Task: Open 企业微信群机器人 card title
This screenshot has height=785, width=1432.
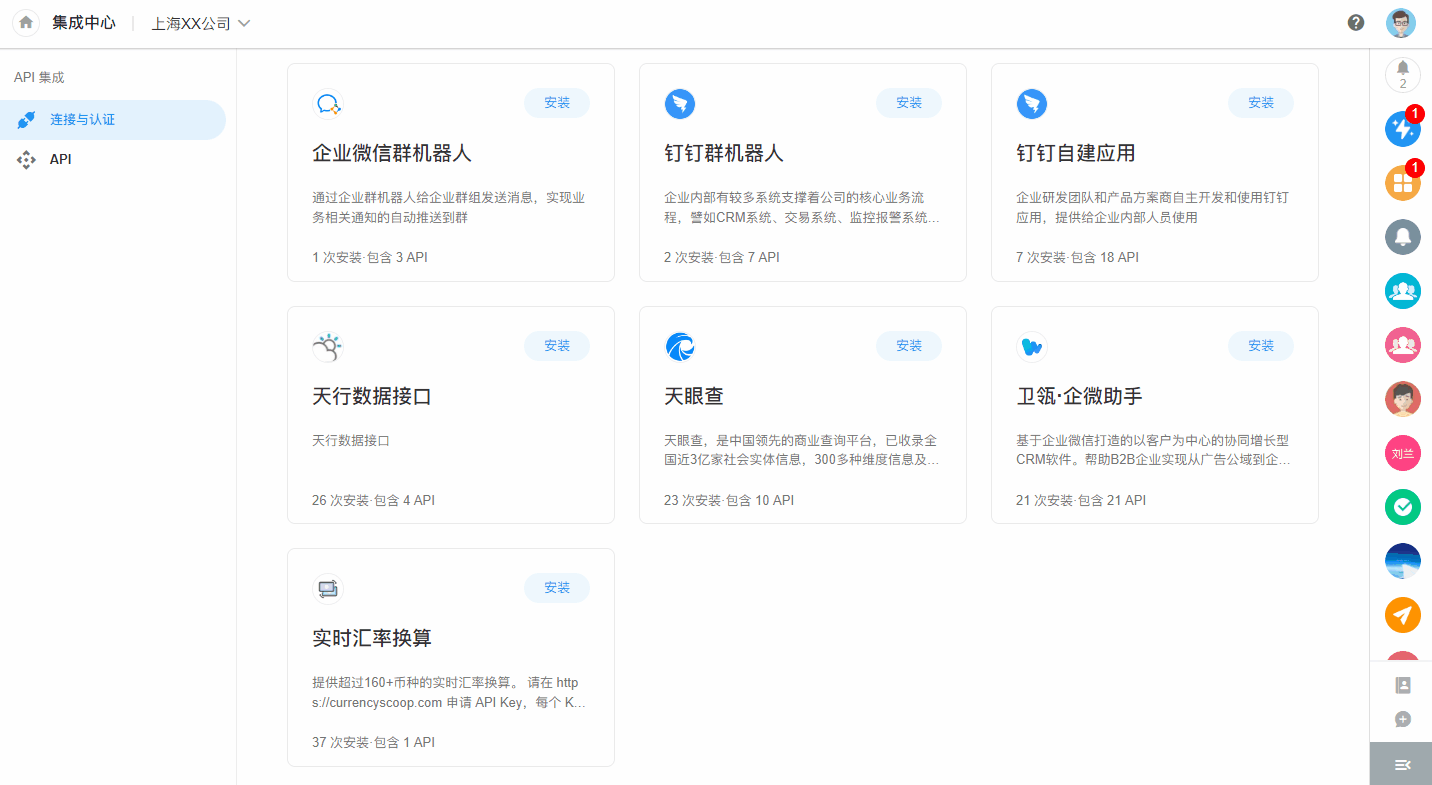Action: (392, 153)
